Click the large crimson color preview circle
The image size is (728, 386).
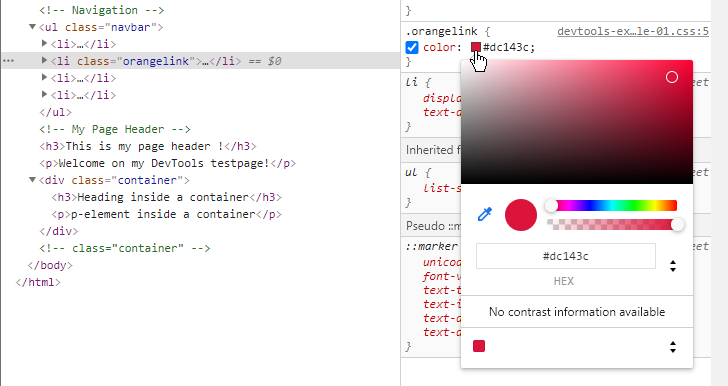click(x=521, y=215)
